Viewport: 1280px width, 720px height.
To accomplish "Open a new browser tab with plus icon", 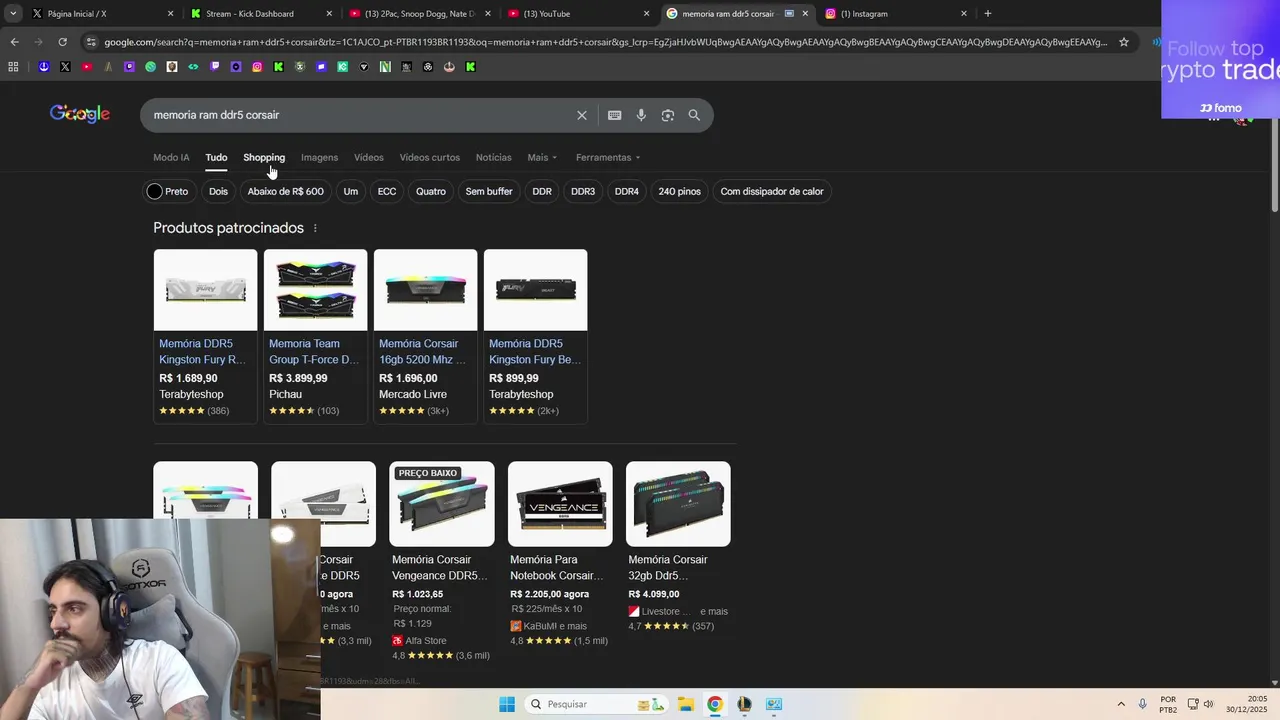I will (x=988, y=13).
